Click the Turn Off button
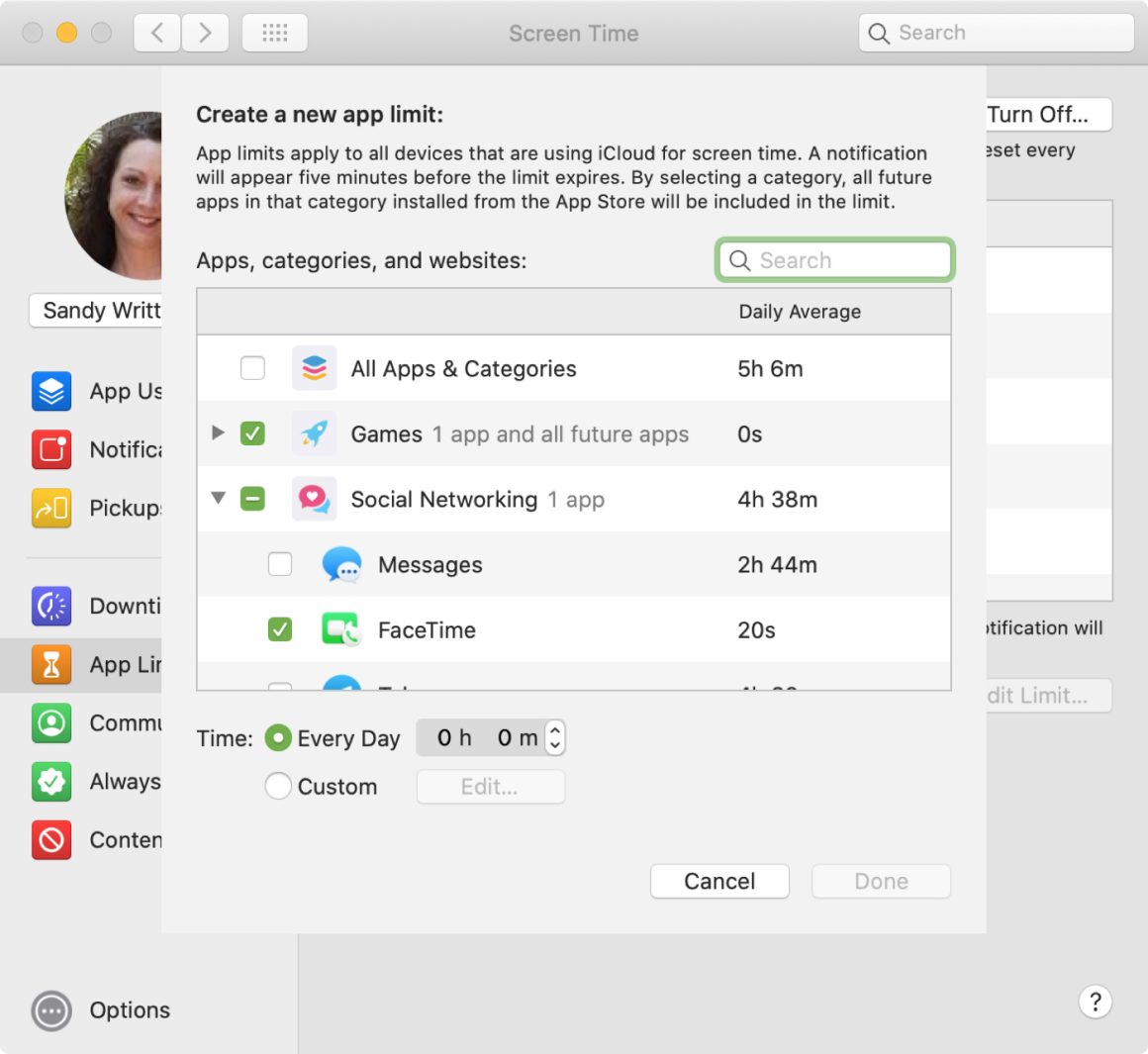 coord(1048,114)
